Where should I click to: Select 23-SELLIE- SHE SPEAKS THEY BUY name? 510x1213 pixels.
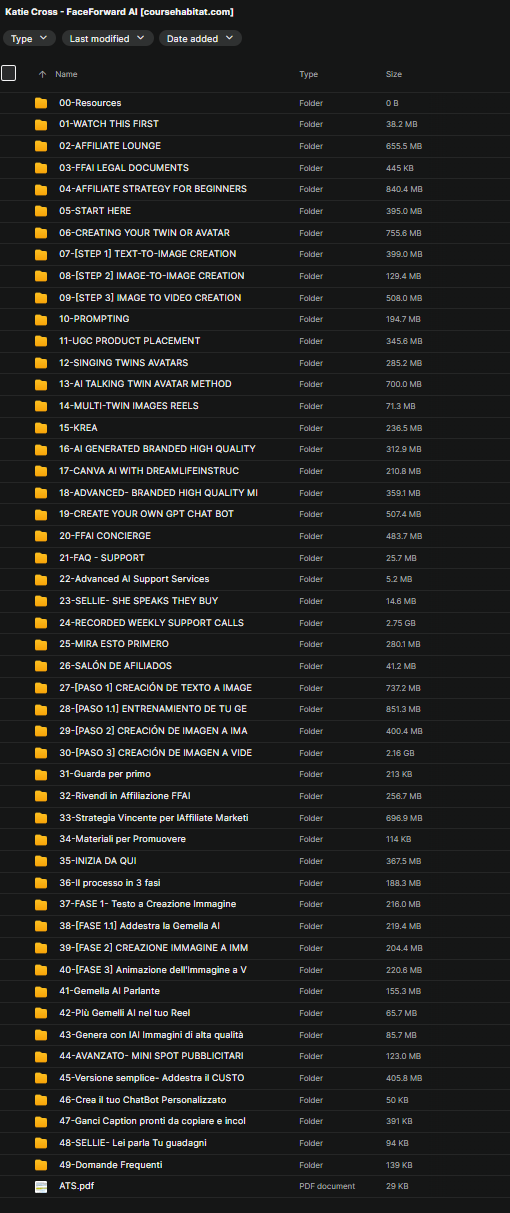point(138,601)
